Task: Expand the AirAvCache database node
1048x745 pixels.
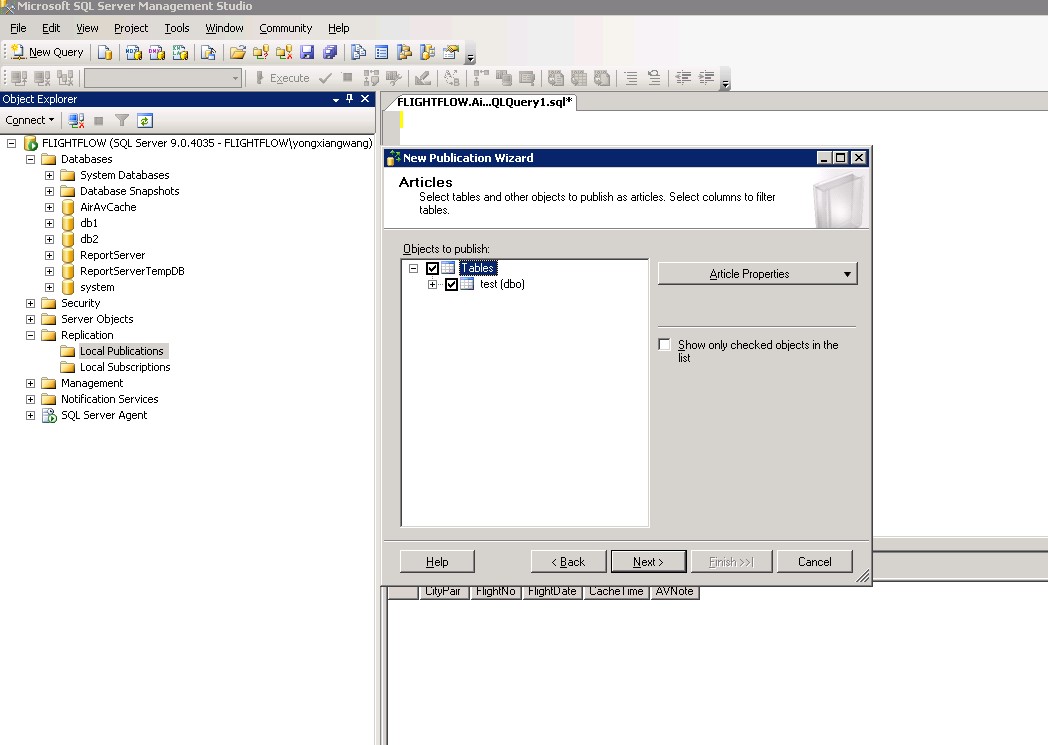Action: (x=49, y=207)
